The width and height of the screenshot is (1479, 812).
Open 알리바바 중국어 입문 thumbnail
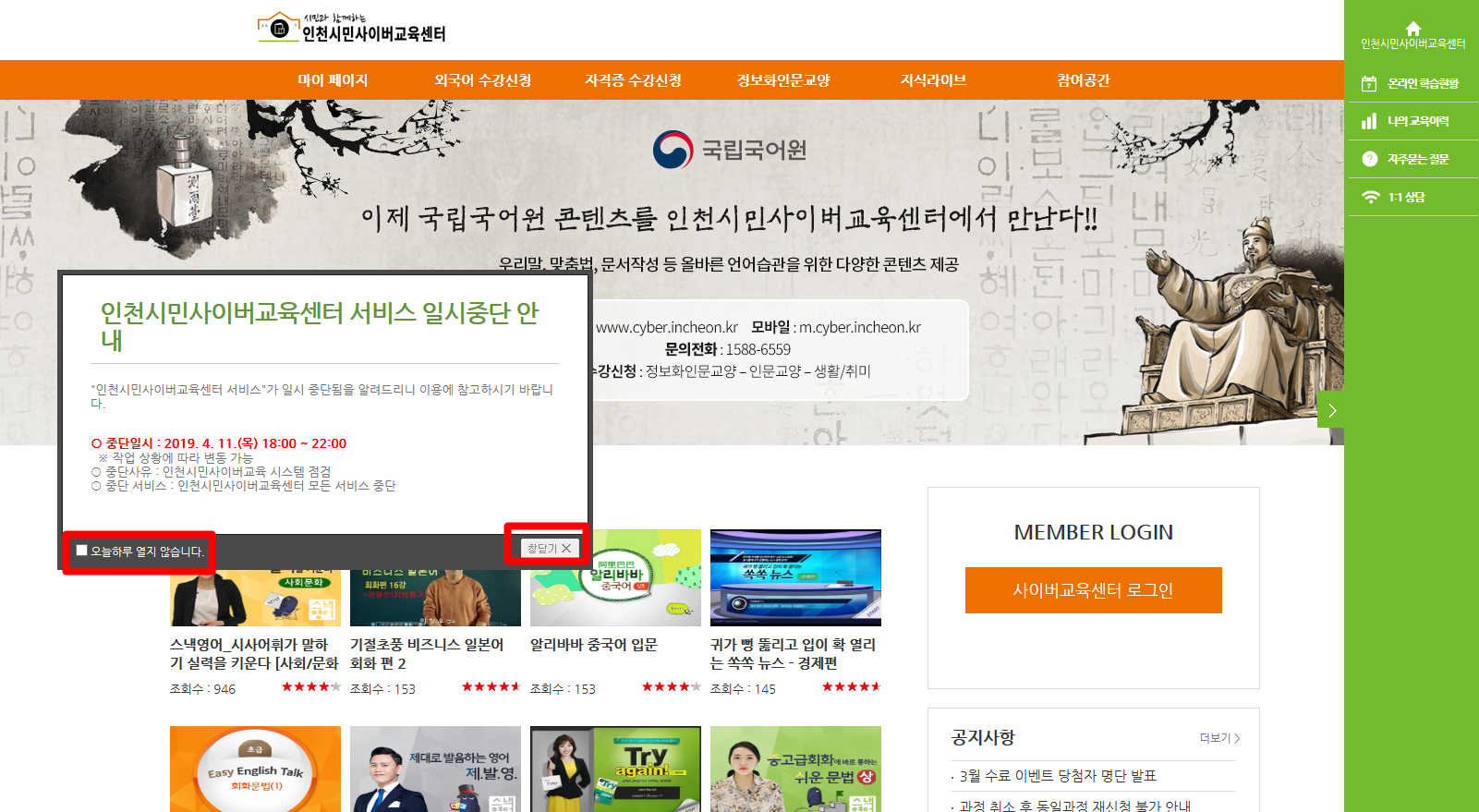tap(615, 577)
